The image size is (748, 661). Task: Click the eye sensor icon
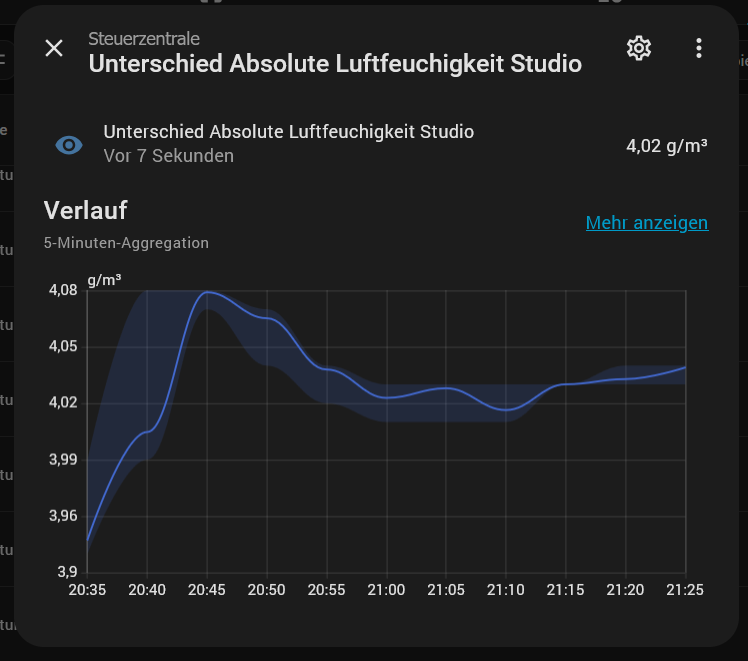[69, 145]
